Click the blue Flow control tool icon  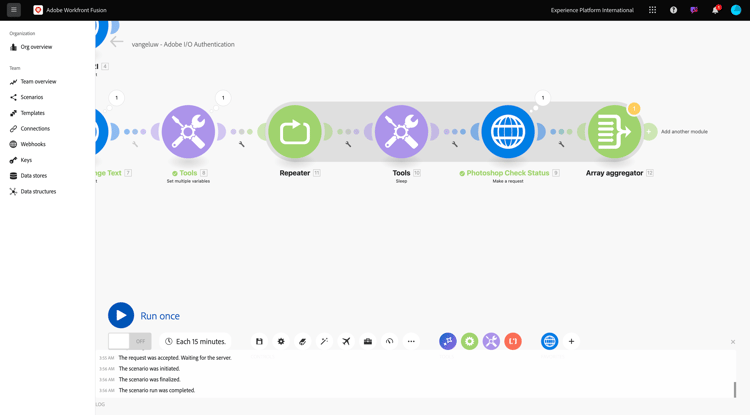point(448,341)
